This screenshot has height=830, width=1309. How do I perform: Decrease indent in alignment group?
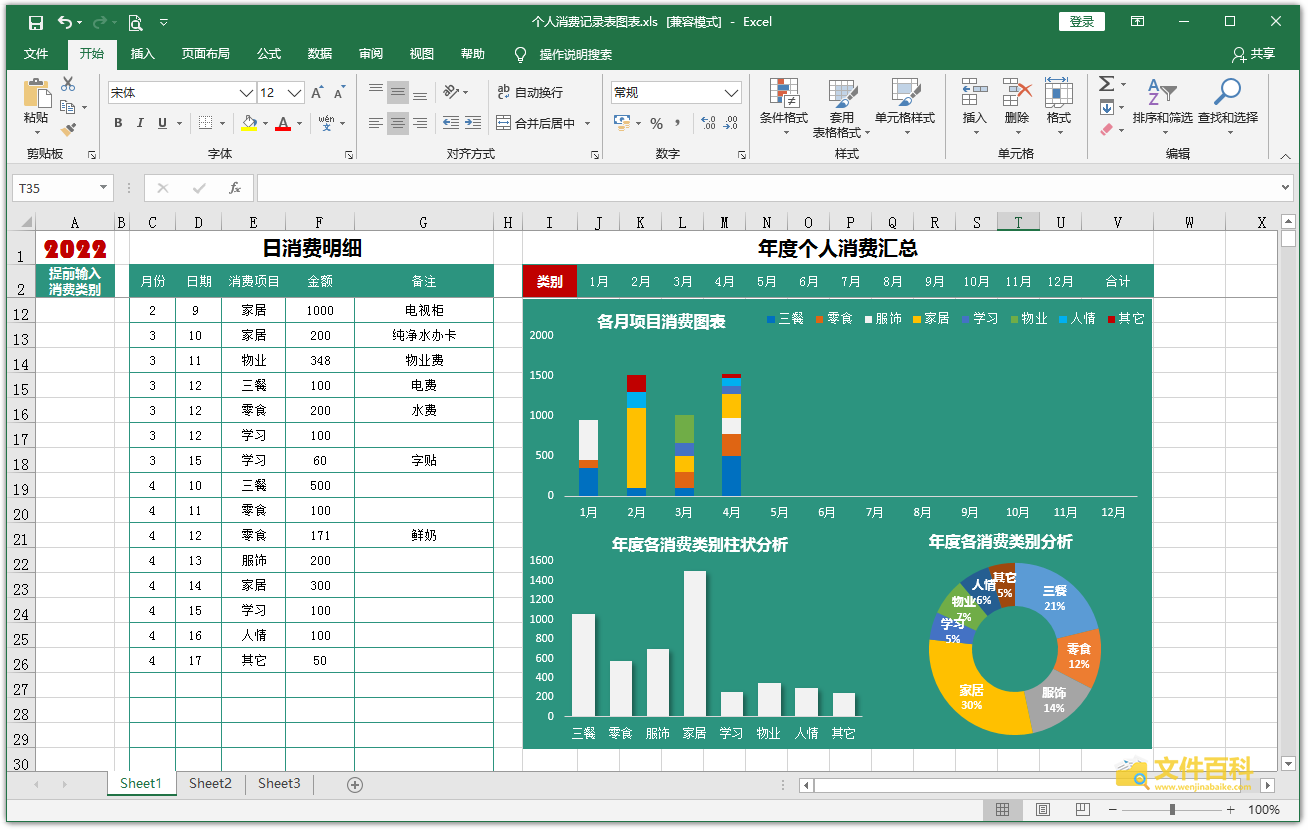point(451,123)
